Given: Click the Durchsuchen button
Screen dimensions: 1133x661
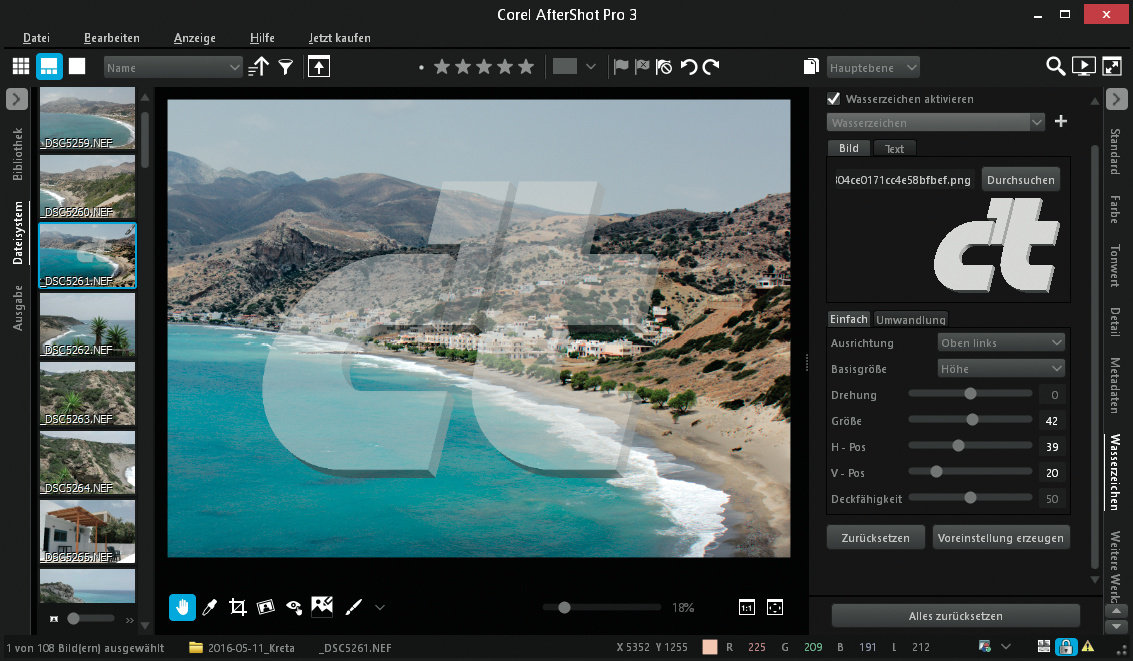Looking at the screenshot, I should pyautogui.click(x=1020, y=180).
